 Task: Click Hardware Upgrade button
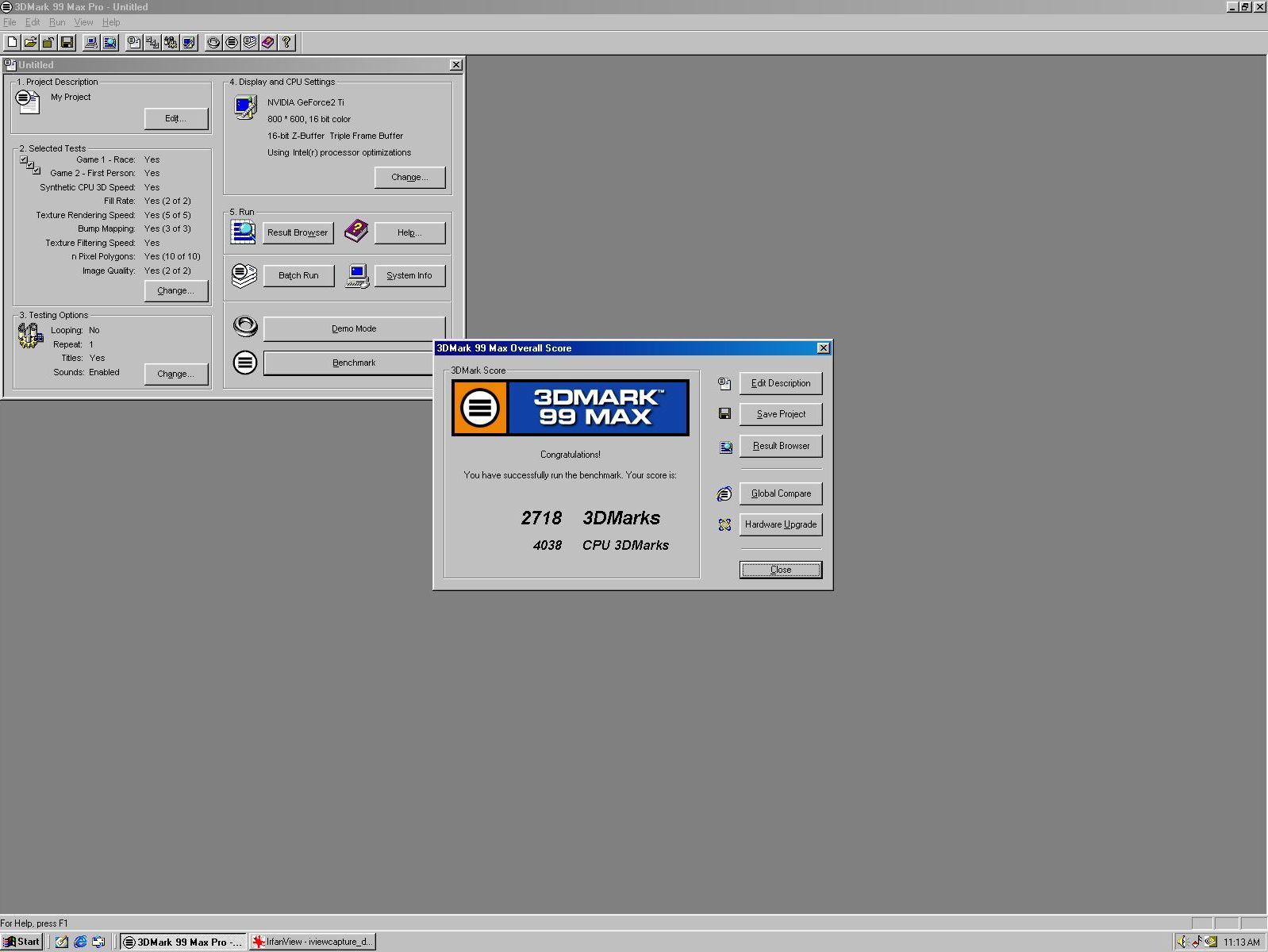click(781, 524)
